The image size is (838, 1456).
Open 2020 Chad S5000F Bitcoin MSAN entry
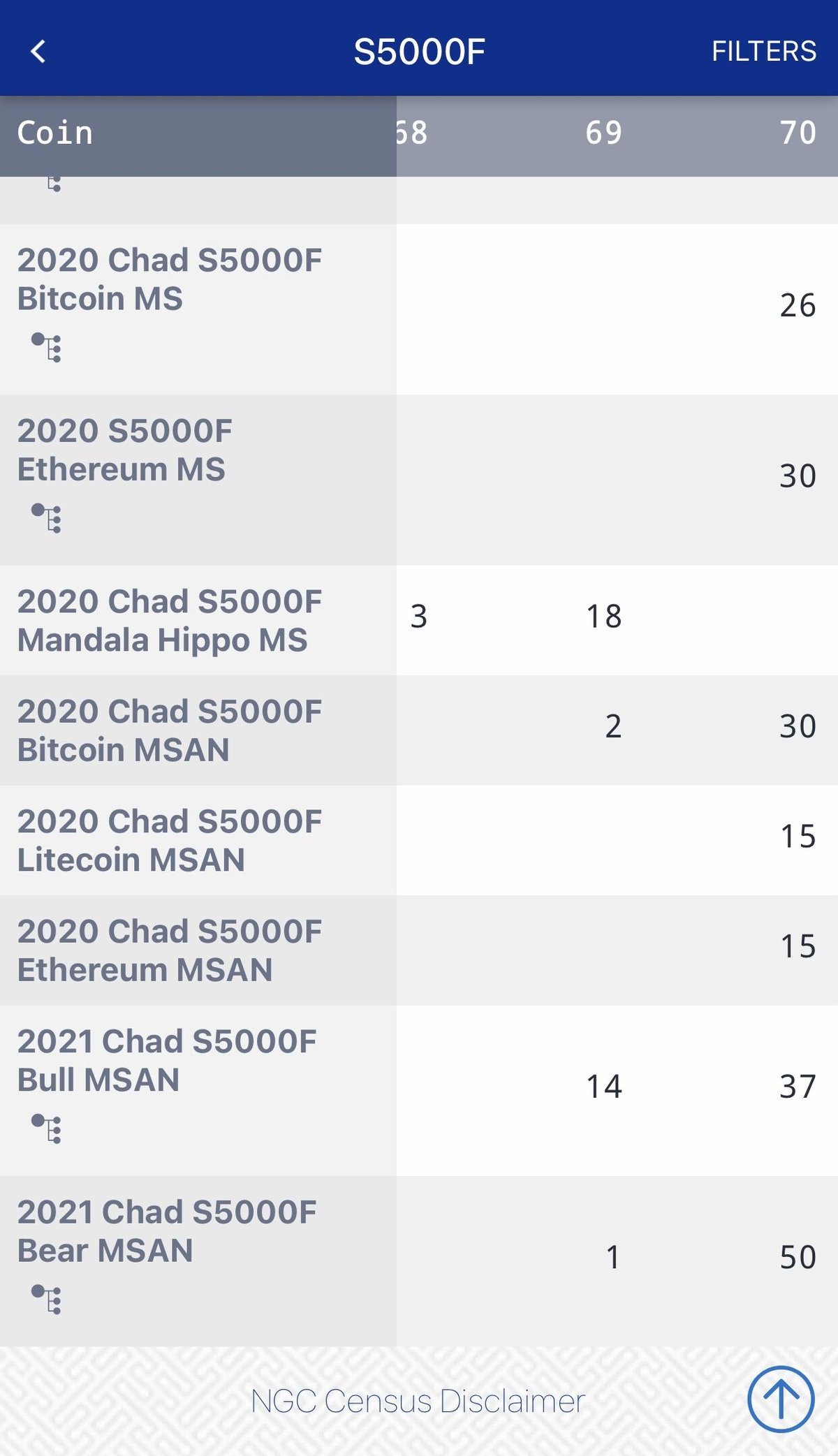pos(170,730)
